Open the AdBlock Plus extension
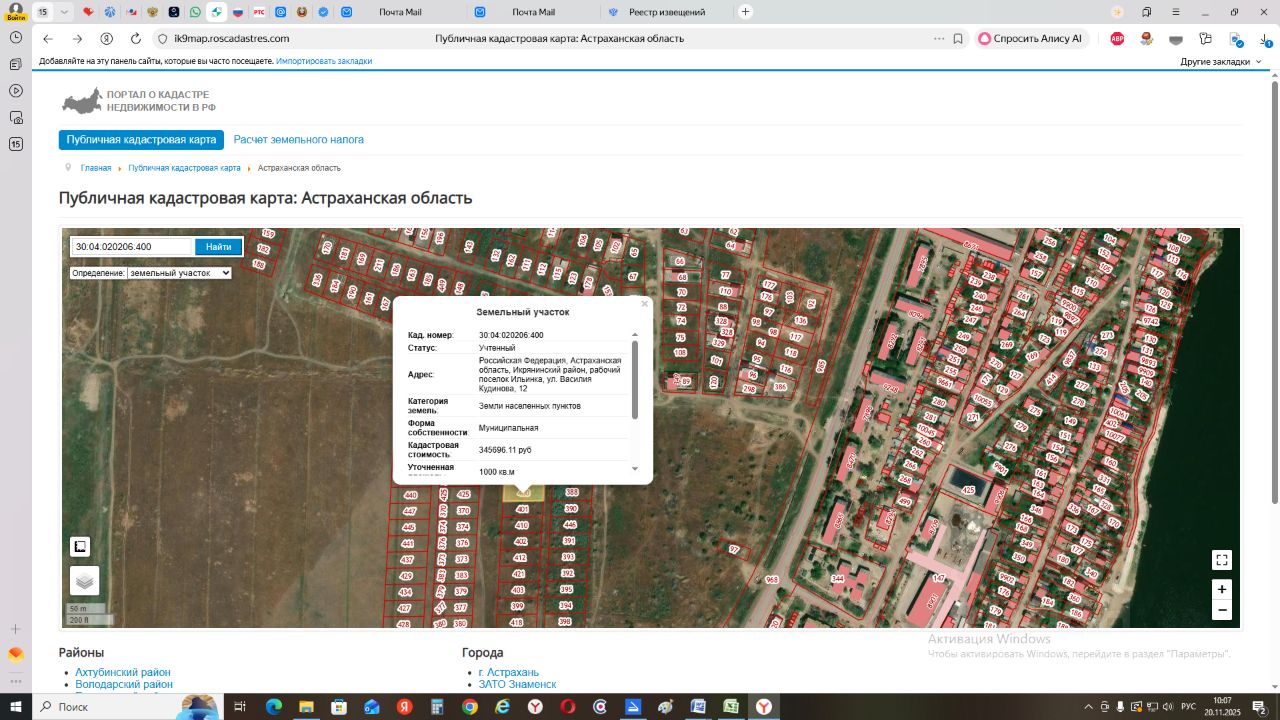 [1117, 39]
